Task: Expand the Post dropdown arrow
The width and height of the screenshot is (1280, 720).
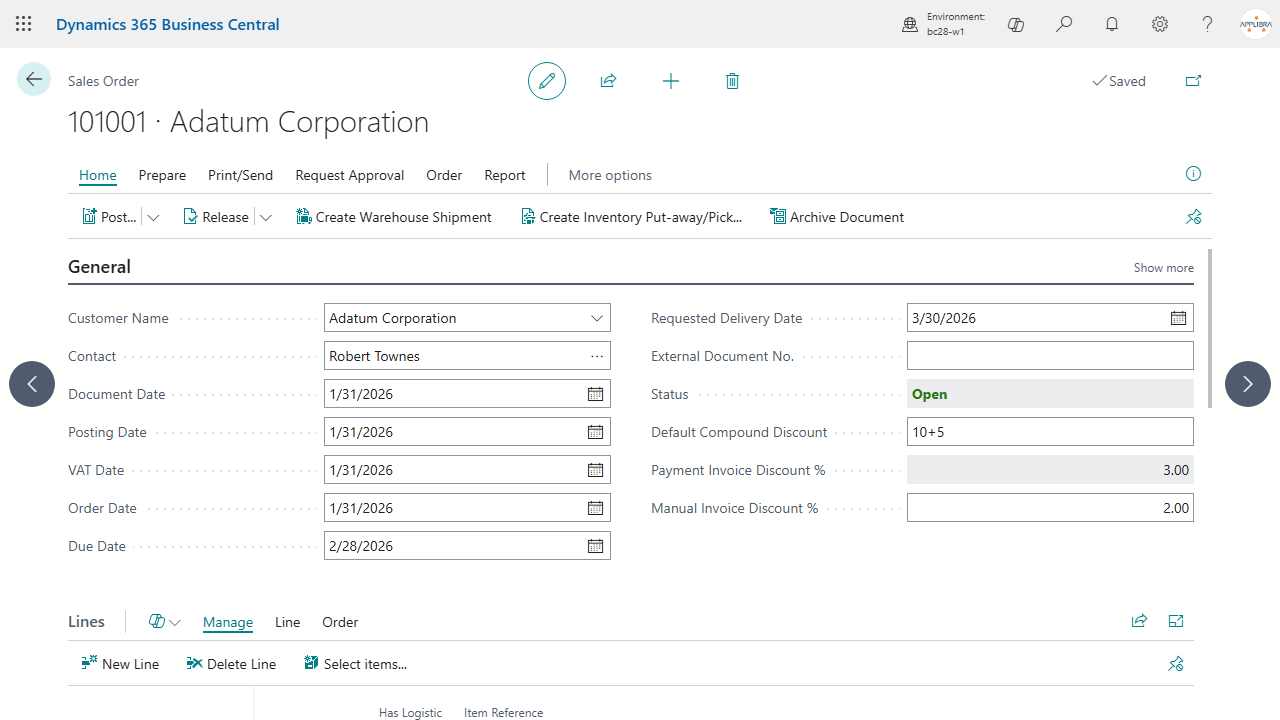Action: (153, 217)
